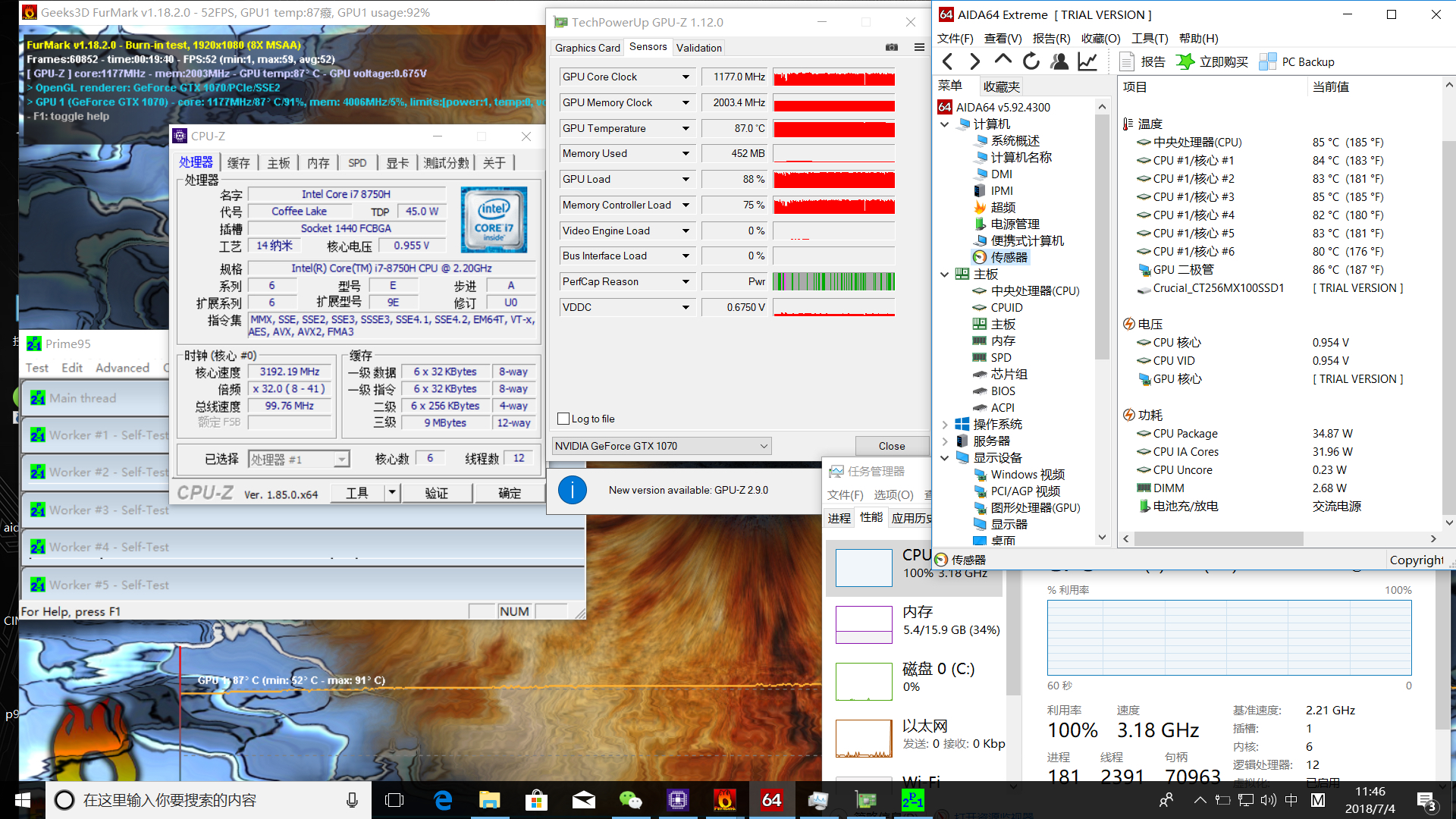Screen dimensions: 1456x819
Task: Click GPU-Z Close button
Action: pyautogui.click(x=892, y=446)
